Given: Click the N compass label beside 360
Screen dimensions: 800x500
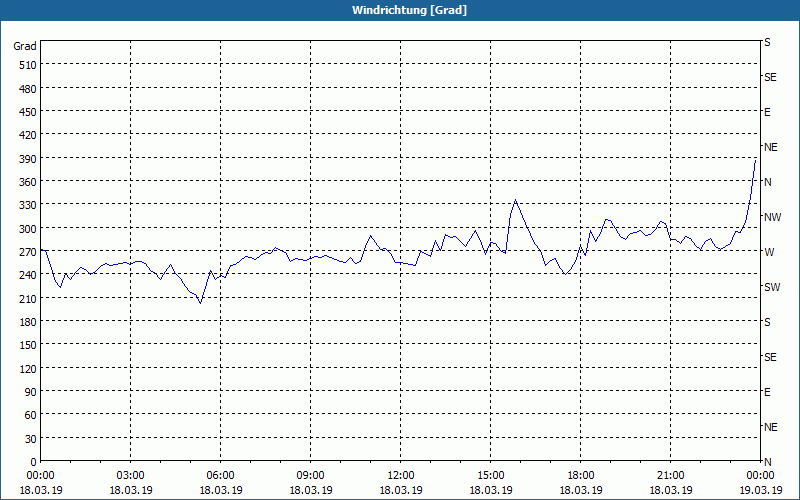Looking at the screenshot, I should pos(768,182).
